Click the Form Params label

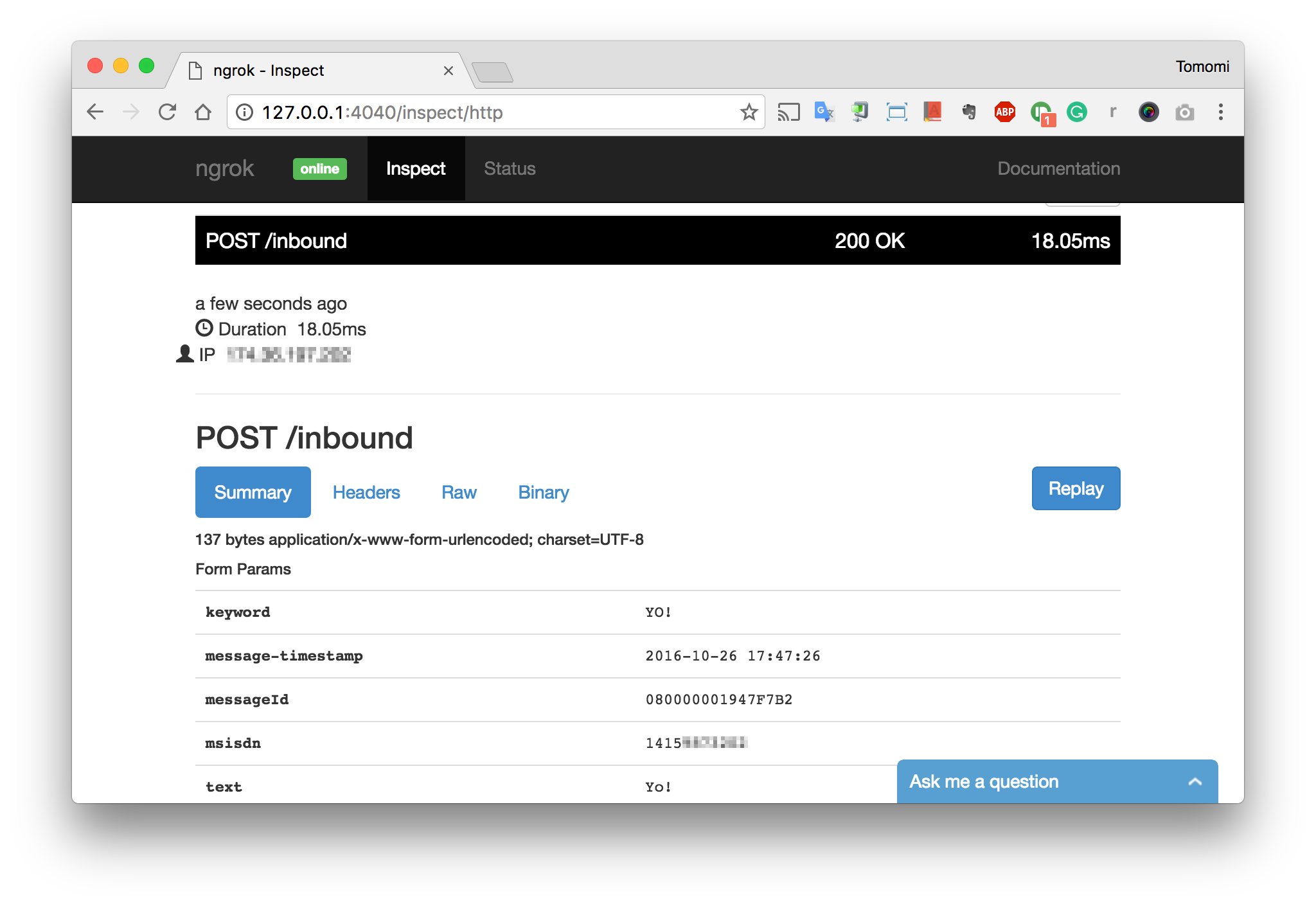(x=243, y=569)
